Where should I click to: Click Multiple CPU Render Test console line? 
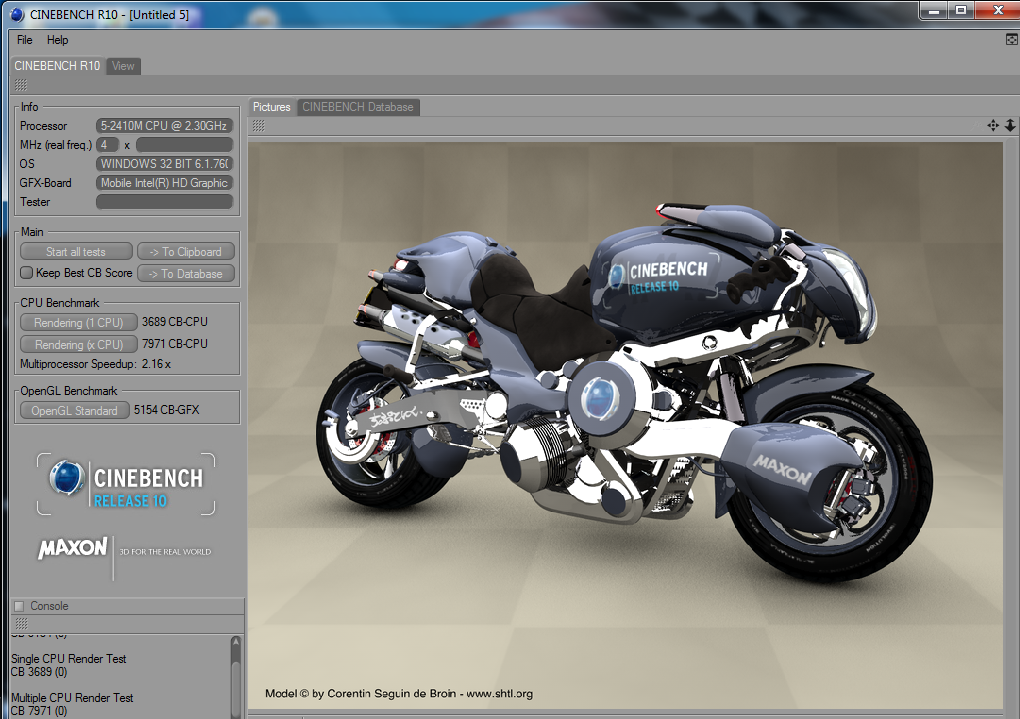[72, 698]
